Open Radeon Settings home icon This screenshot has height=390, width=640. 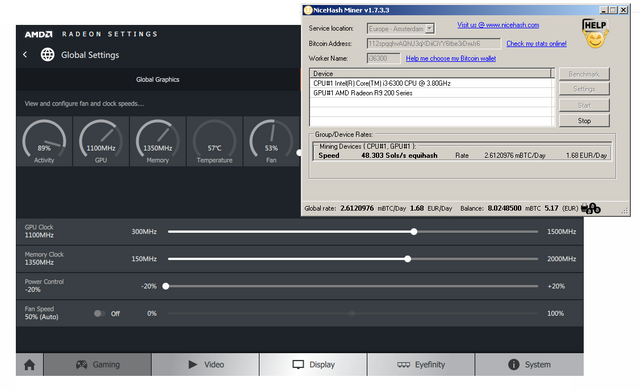pos(29,364)
